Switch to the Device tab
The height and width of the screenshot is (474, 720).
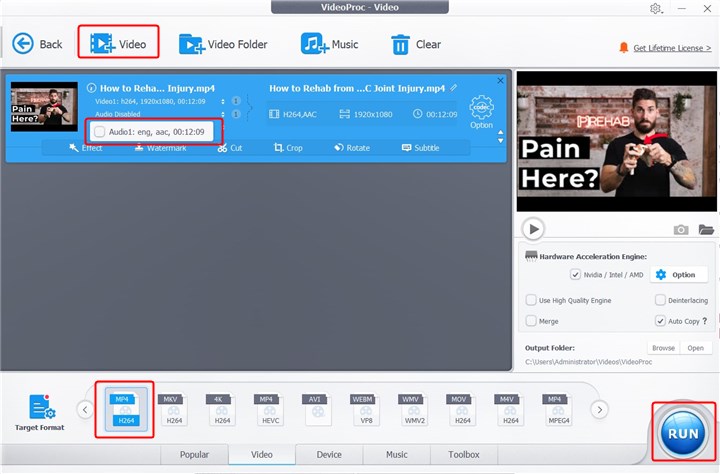coord(329,454)
